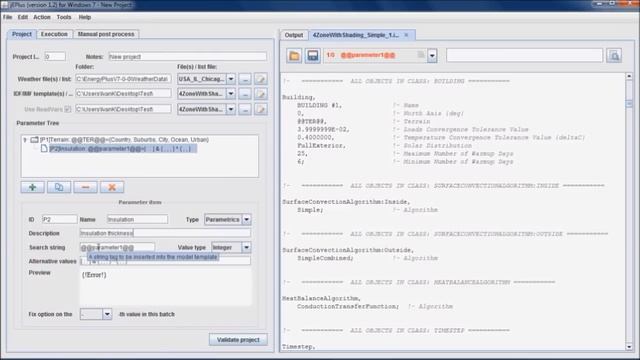640x360 pixels.
Task: Browse for the IDF template with the ... button
Action: point(245,94)
